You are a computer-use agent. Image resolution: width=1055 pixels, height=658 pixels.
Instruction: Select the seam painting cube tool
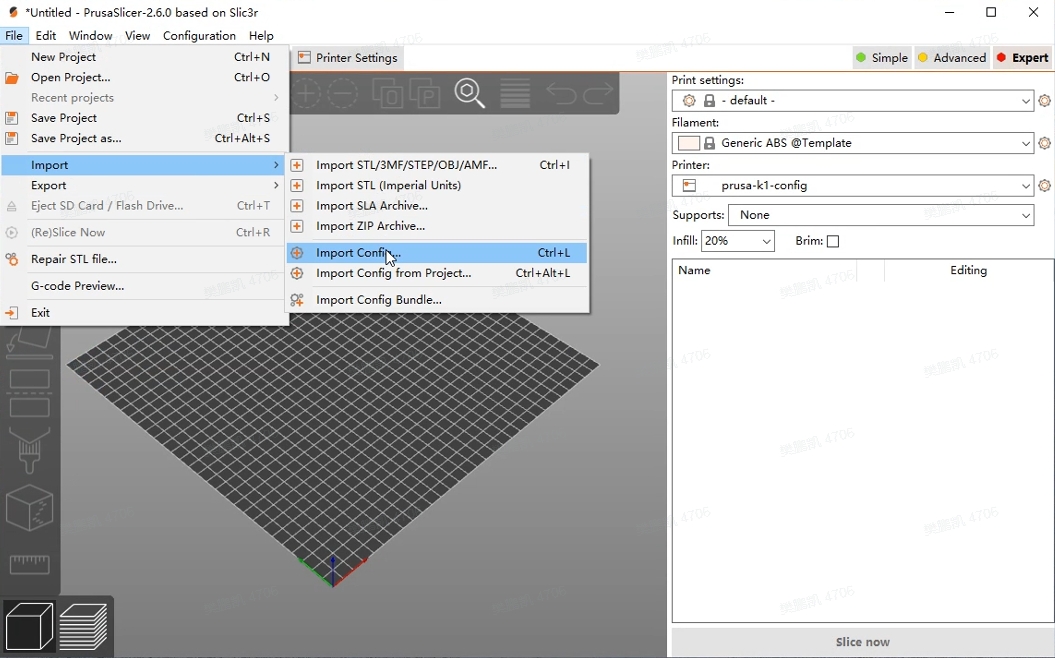click(x=29, y=508)
